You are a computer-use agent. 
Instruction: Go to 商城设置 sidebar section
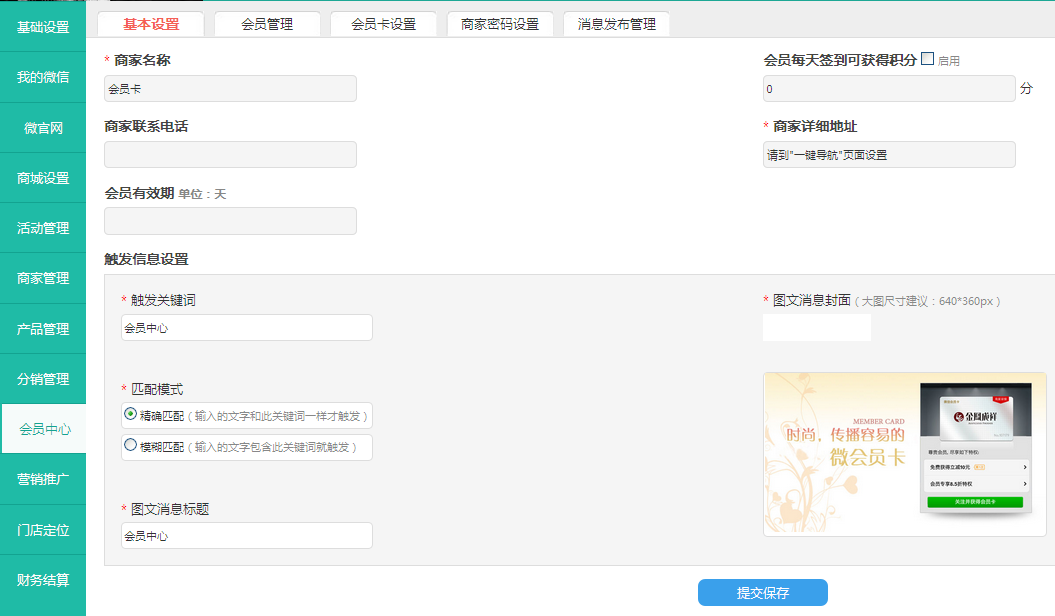43,178
